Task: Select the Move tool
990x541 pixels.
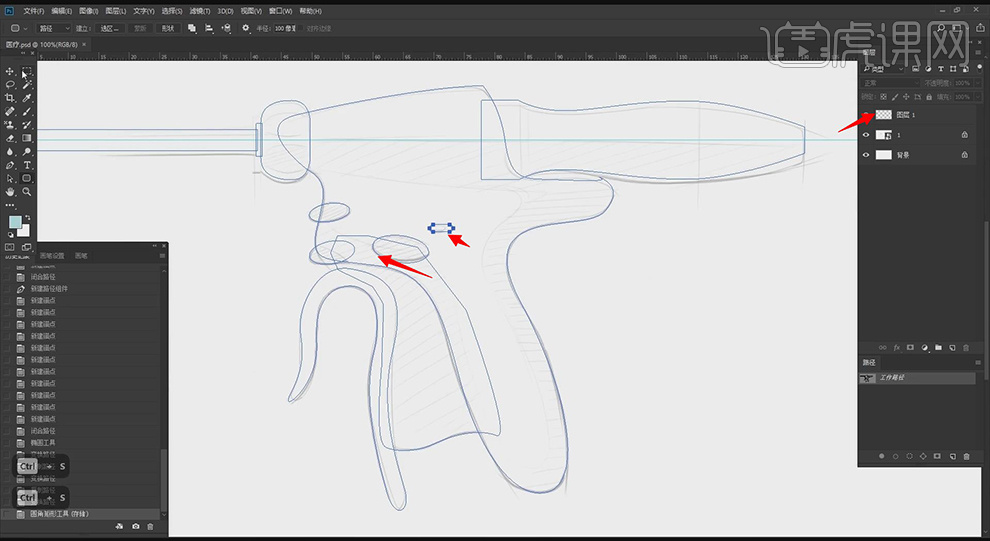Action: (x=10, y=72)
